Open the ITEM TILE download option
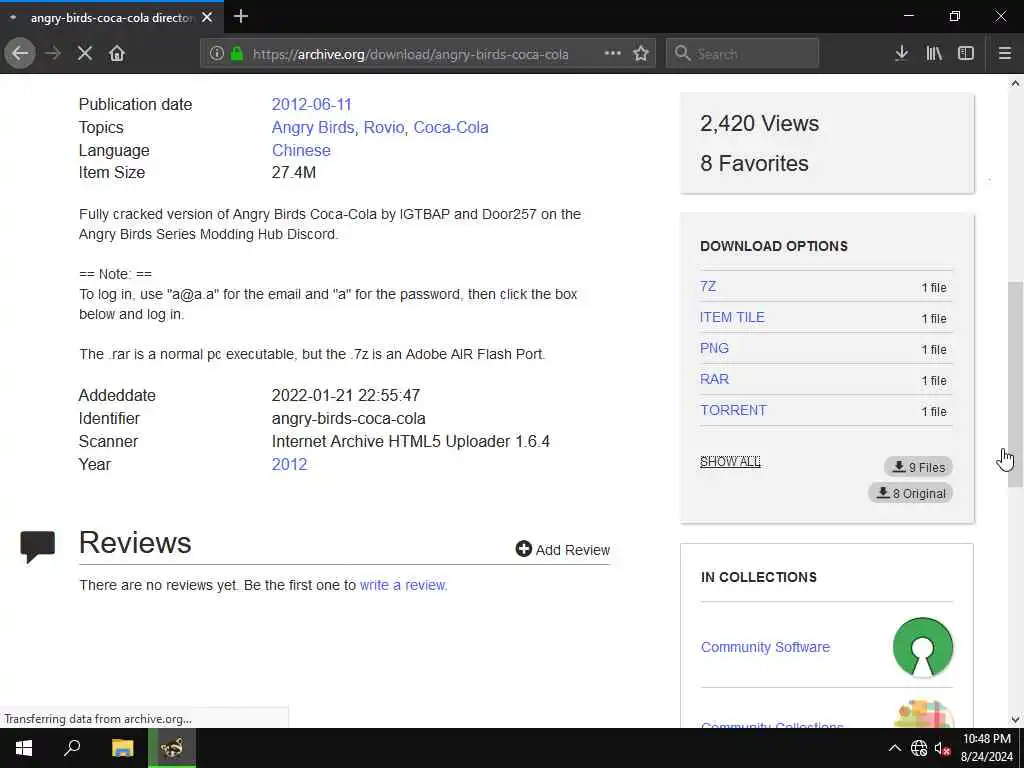1024x768 pixels. click(732, 317)
